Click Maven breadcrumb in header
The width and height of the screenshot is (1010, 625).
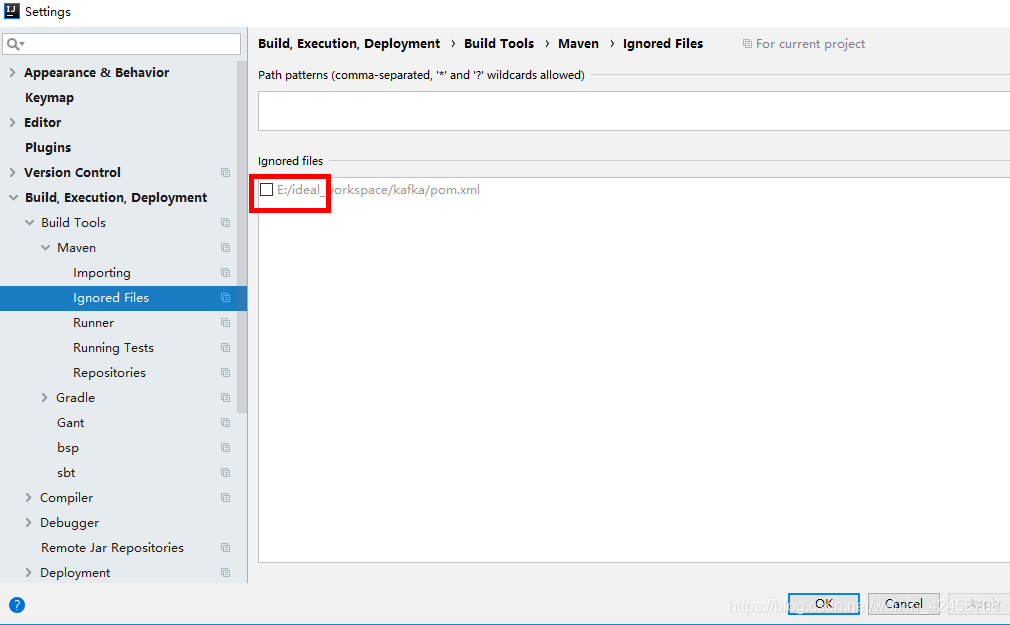578,44
